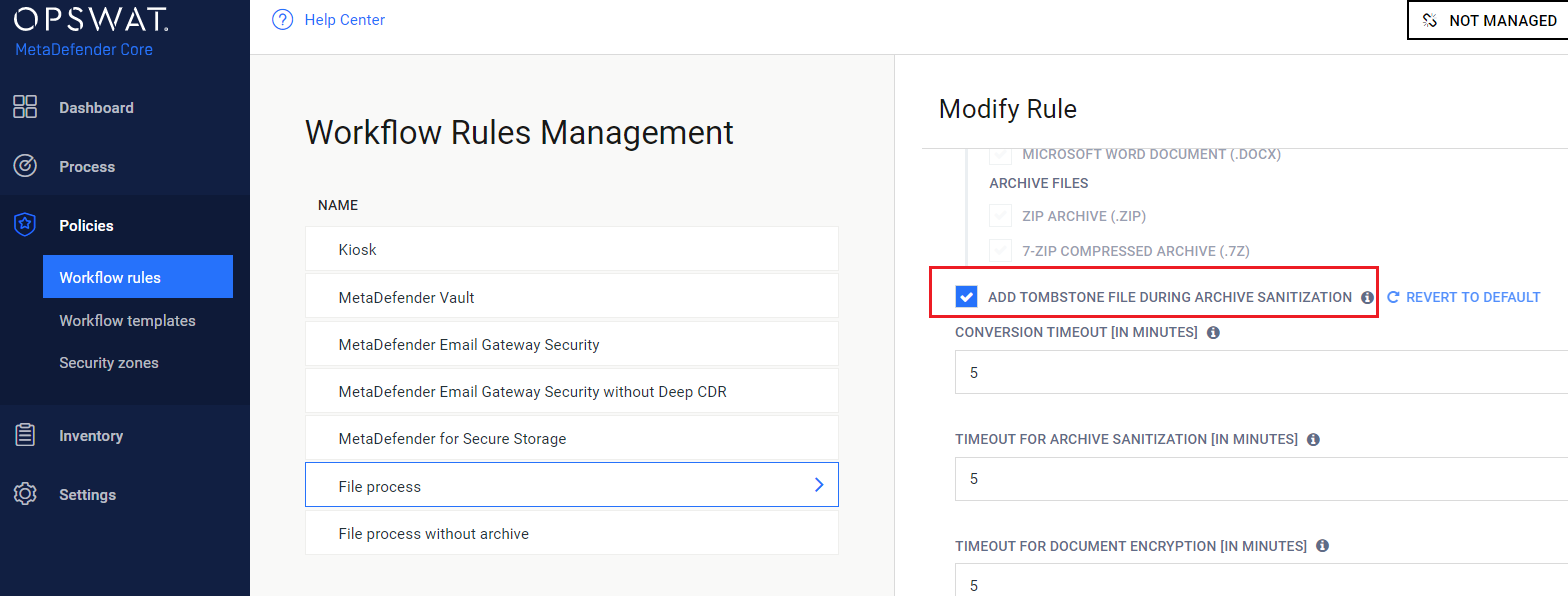Click the OPSWAT MetaDefender Core logo

[91, 31]
